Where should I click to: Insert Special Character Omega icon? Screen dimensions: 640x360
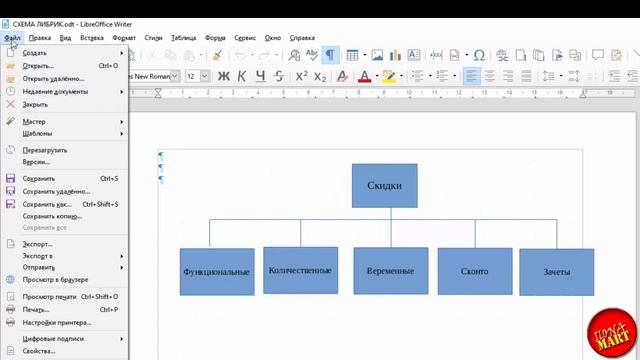(x=480, y=55)
